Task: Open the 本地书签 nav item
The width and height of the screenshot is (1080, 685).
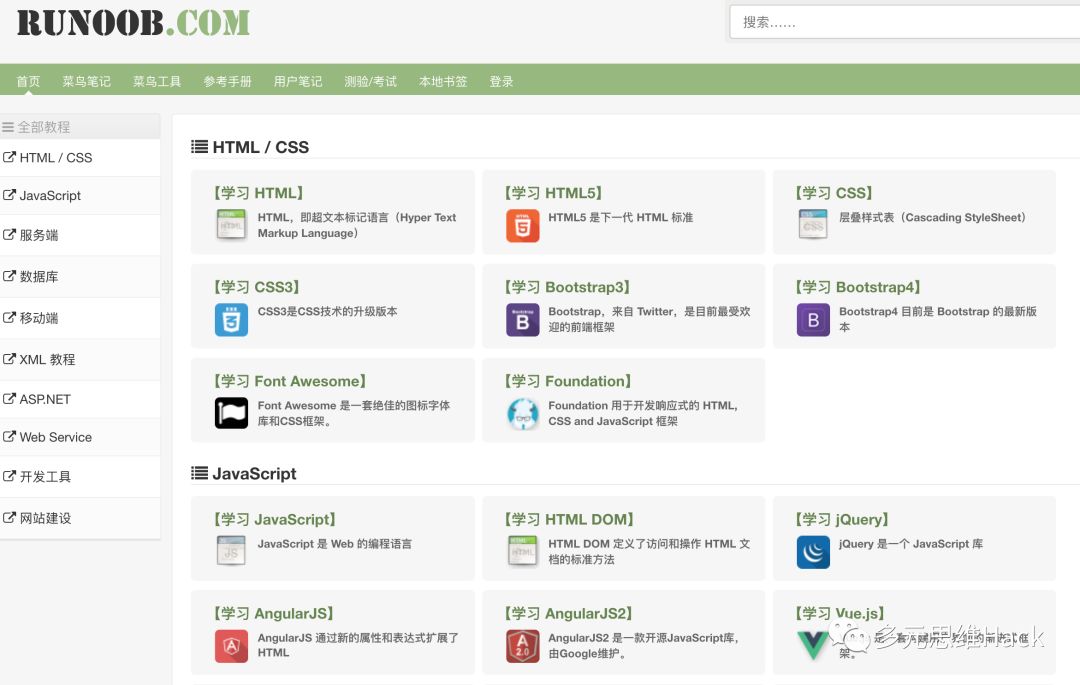Action: point(443,81)
